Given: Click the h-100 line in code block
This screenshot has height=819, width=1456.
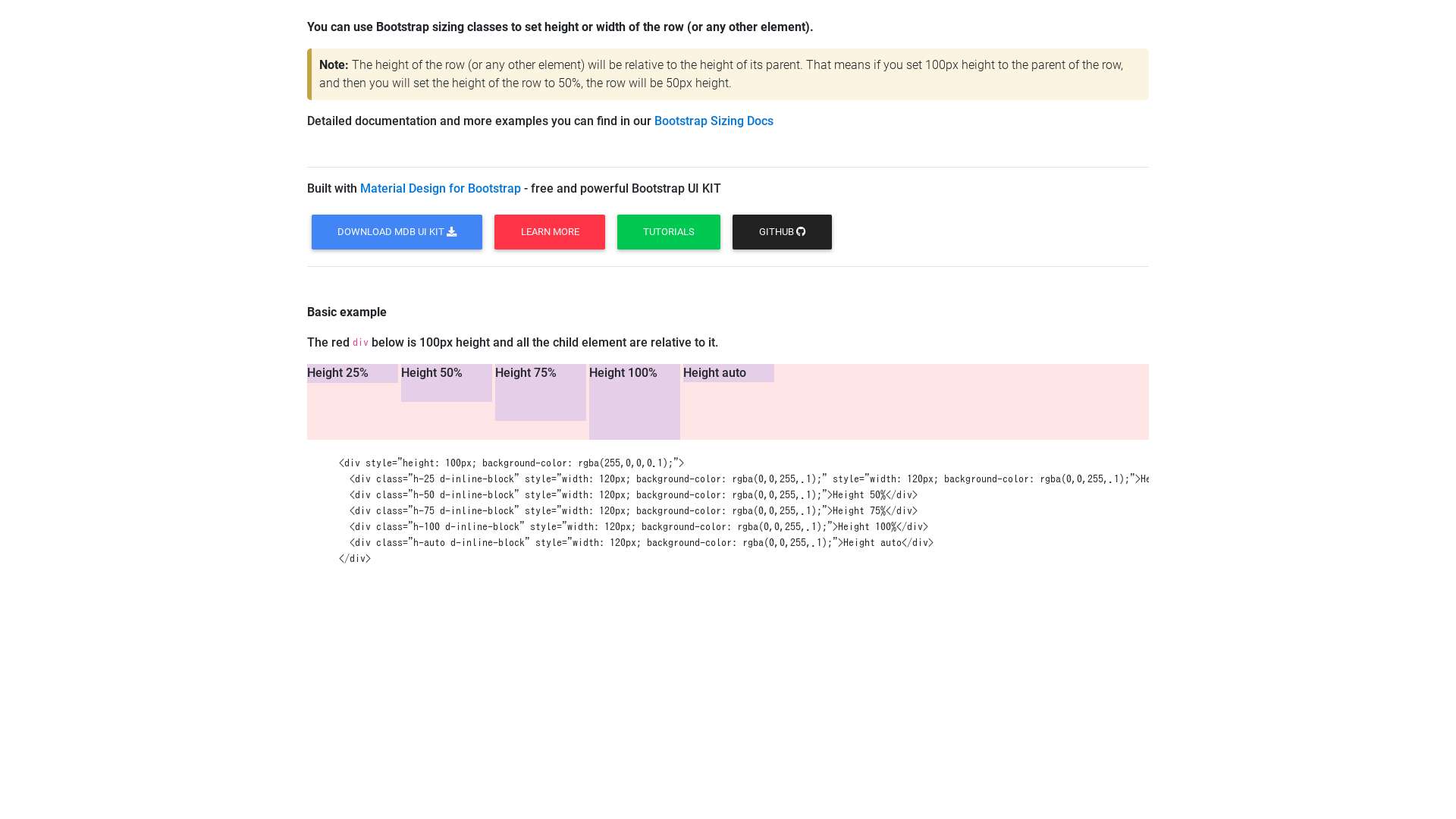Looking at the screenshot, I should 638,527.
